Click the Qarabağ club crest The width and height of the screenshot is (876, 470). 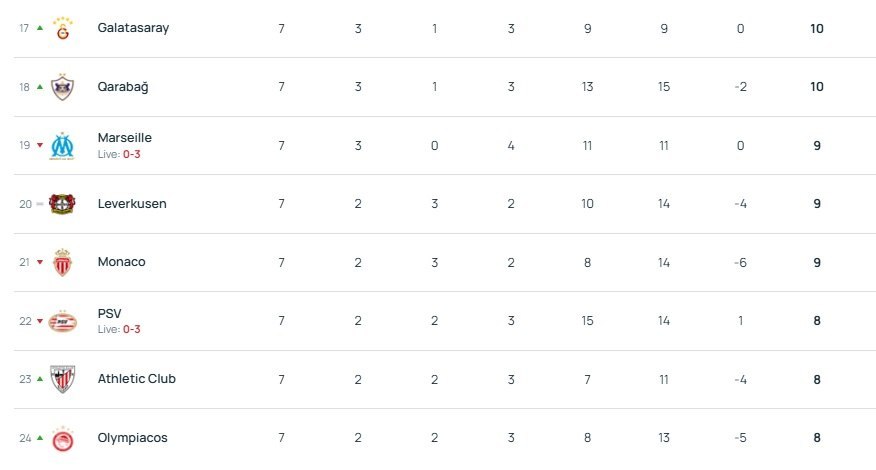63,87
